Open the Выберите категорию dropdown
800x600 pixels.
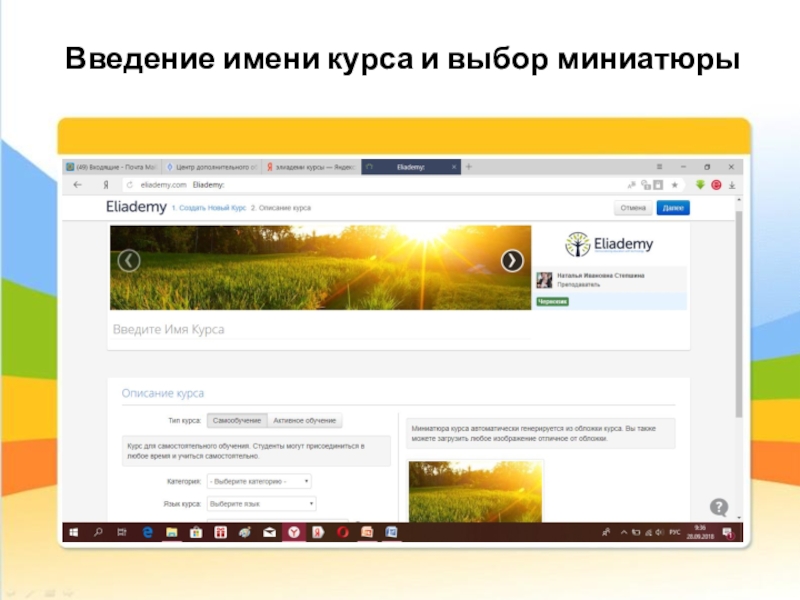click(x=259, y=481)
